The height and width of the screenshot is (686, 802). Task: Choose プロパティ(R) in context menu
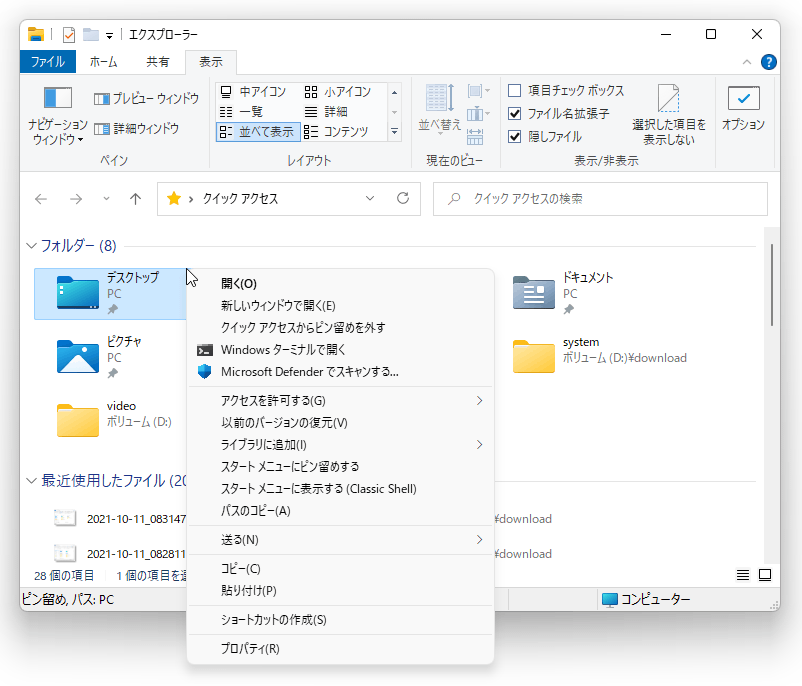pyautogui.click(x=340, y=649)
